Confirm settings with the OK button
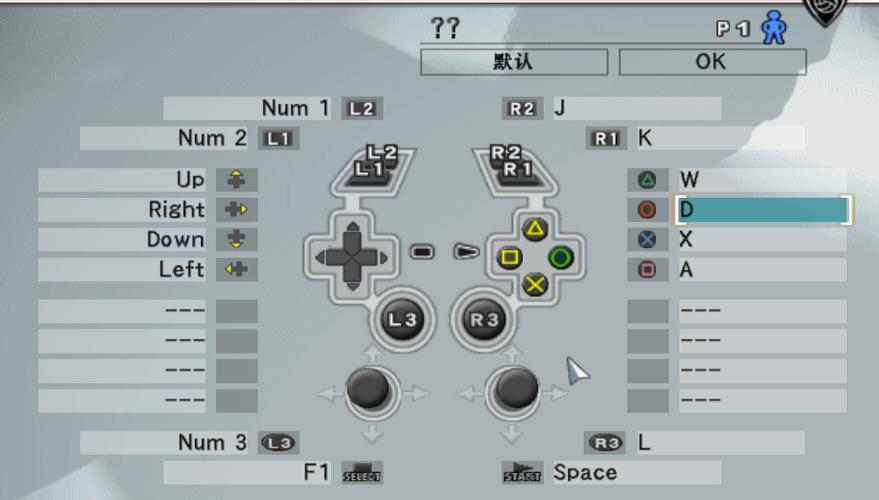 [713, 62]
